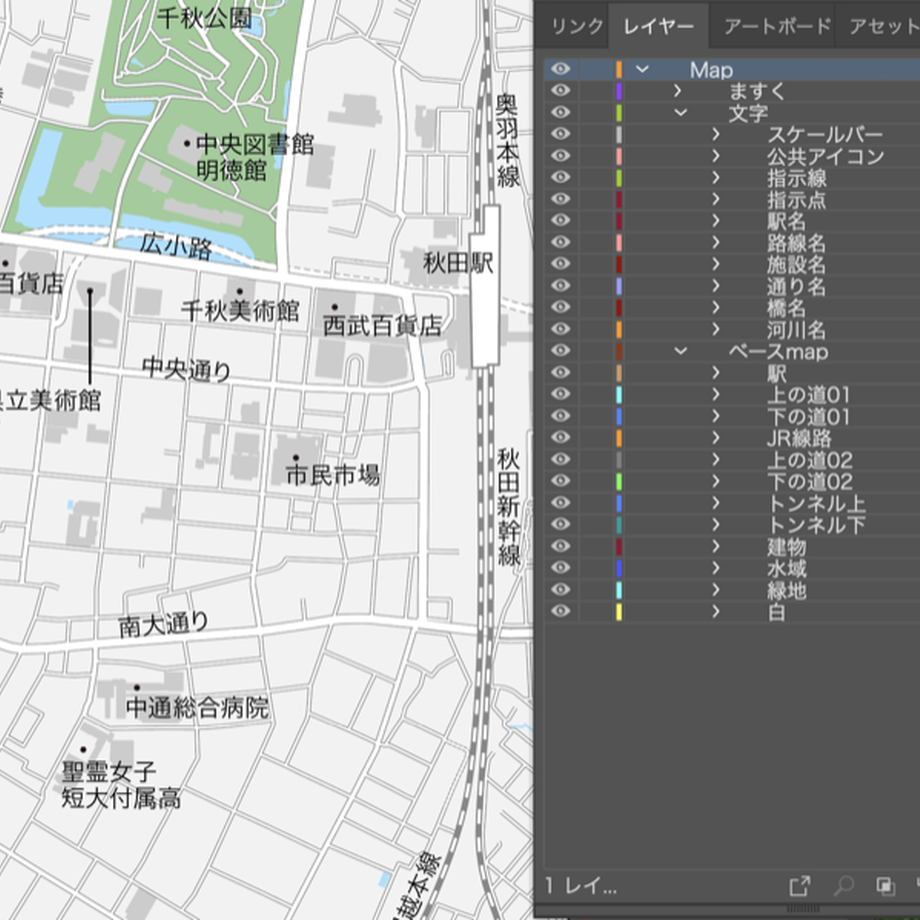920x920 pixels.
Task: Select the Map layer name
Action: pos(711,70)
